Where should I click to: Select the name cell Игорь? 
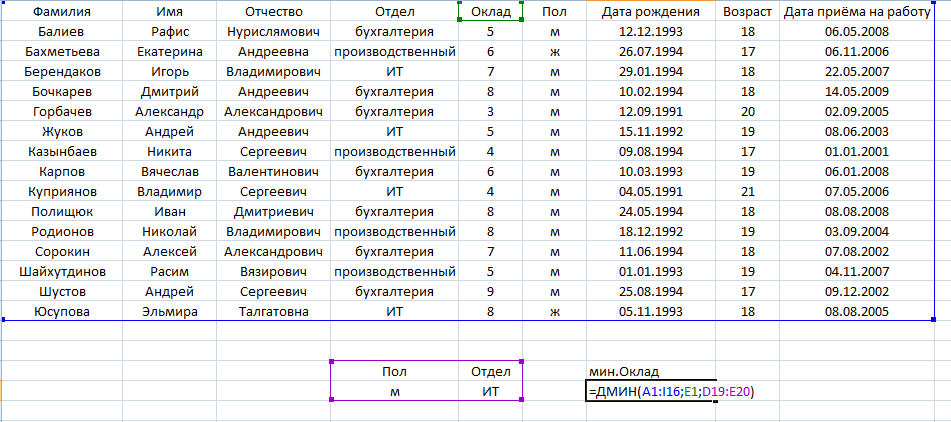point(169,72)
